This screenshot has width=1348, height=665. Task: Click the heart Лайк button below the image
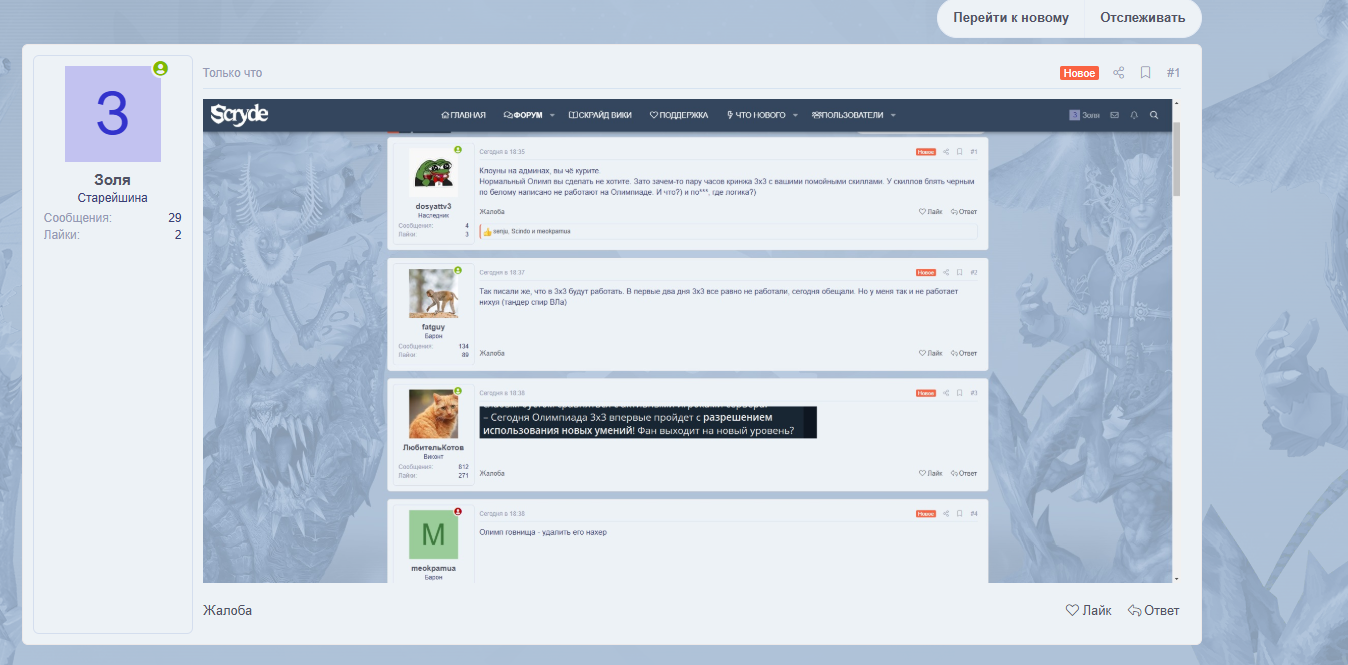coord(1088,610)
